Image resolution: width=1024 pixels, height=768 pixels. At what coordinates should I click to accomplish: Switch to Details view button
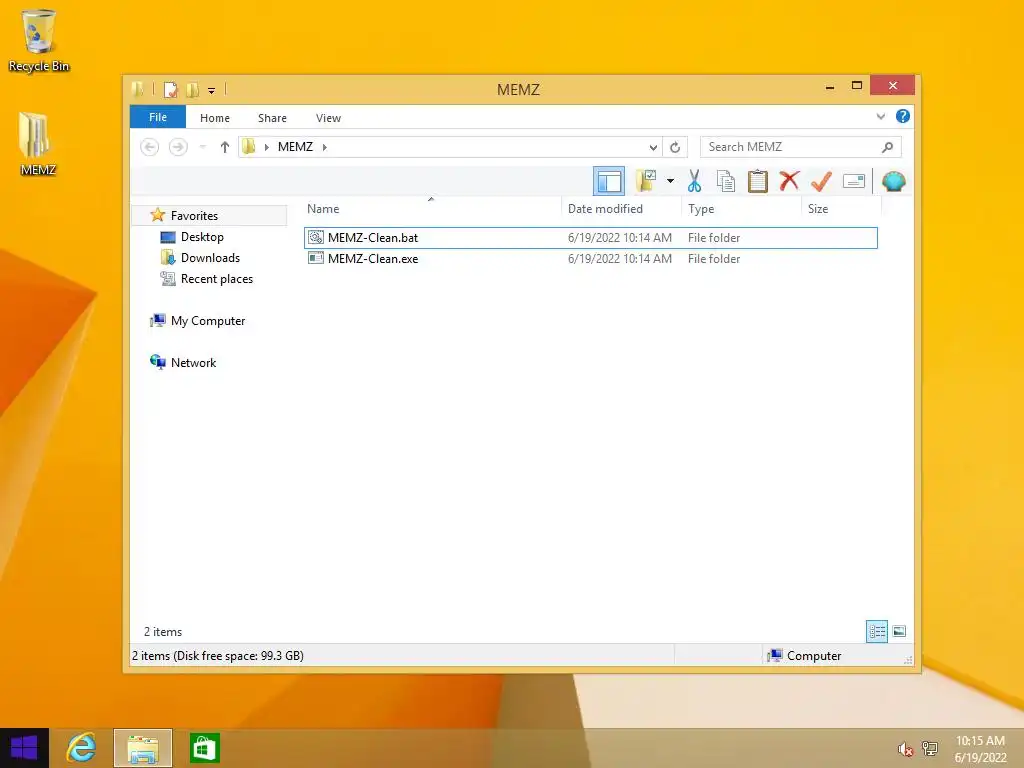(x=876, y=632)
